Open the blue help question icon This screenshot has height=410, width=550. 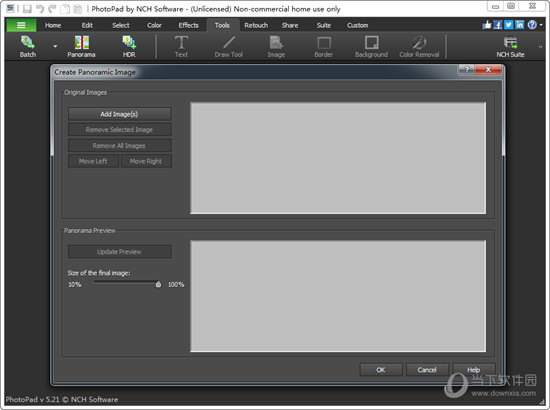point(532,25)
